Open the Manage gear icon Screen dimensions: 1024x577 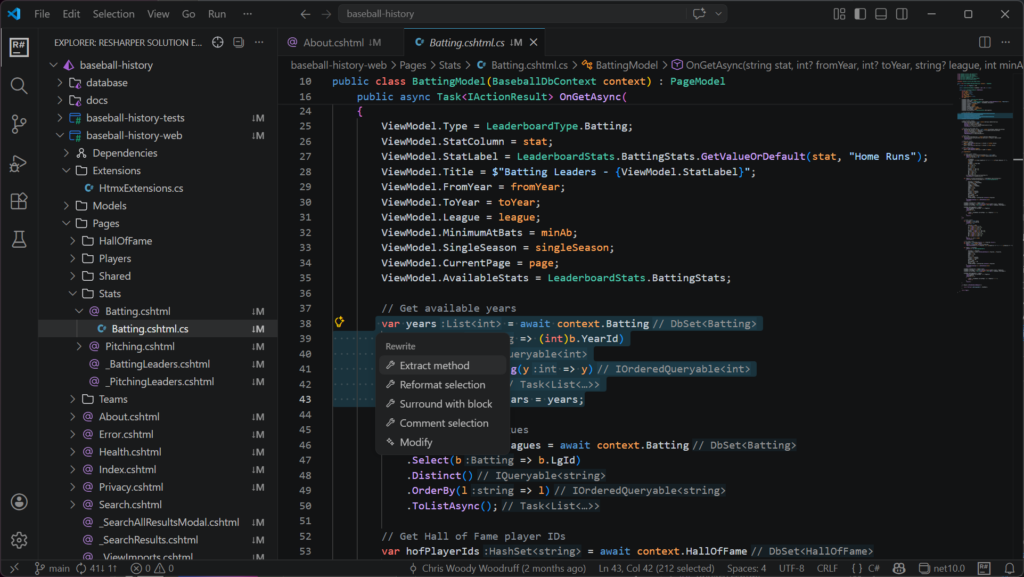tap(18, 540)
